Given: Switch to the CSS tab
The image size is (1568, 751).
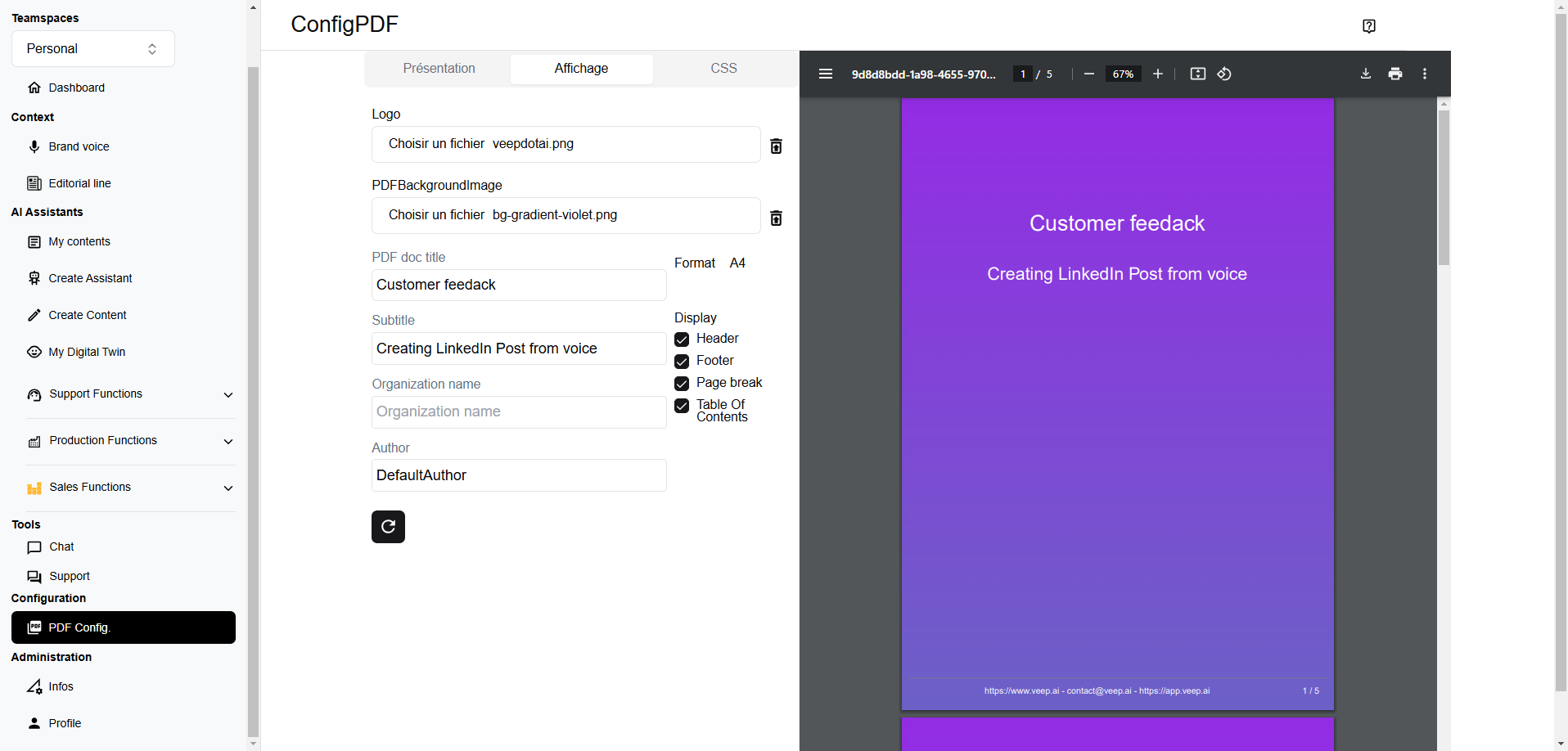Looking at the screenshot, I should (723, 69).
